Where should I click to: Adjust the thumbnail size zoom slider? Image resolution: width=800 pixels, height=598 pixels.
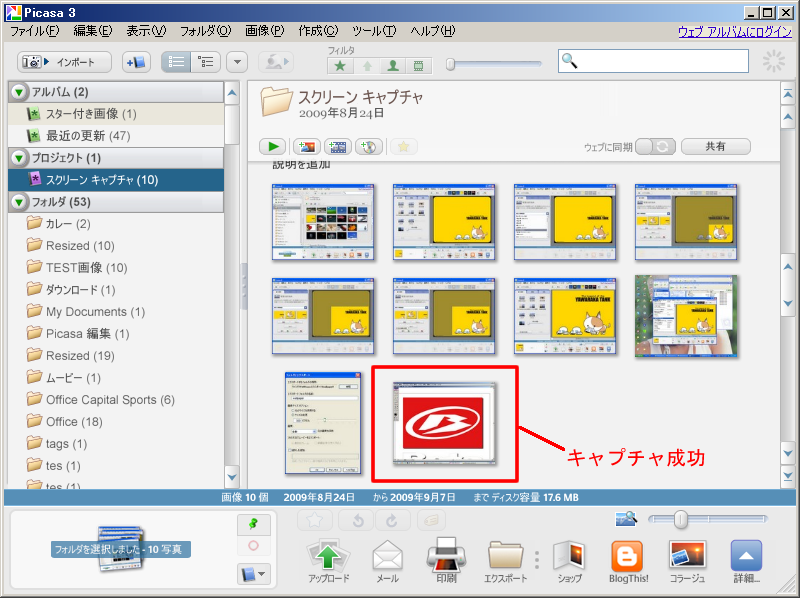[680, 519]
